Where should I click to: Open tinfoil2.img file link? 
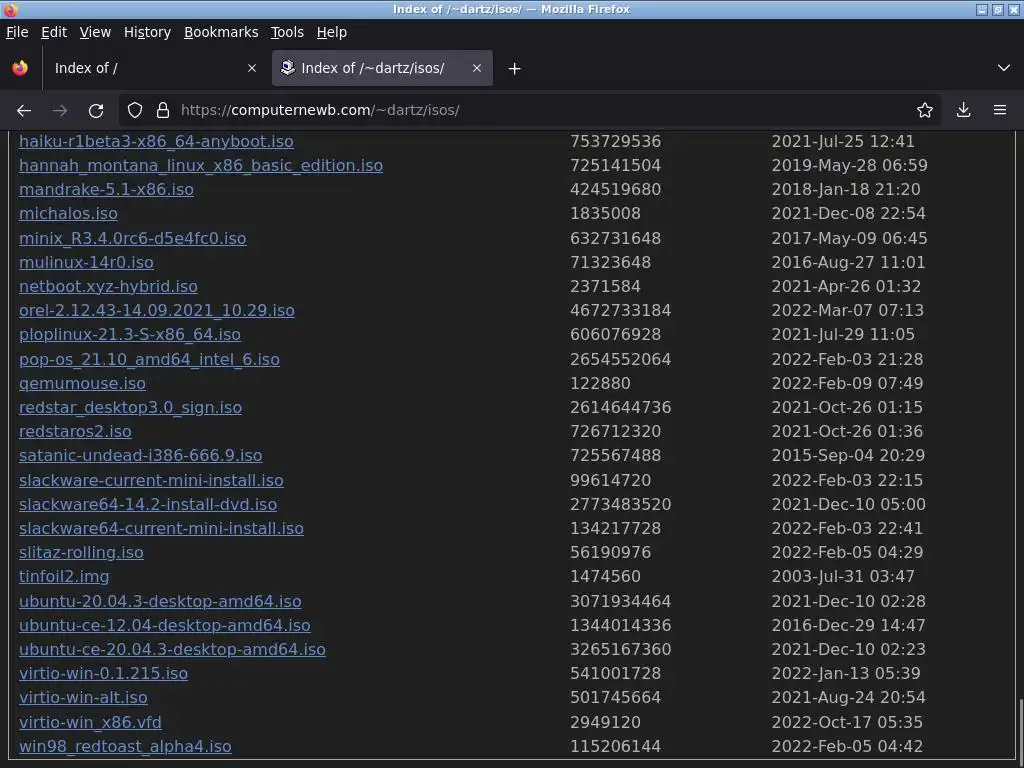coord(64,577)
